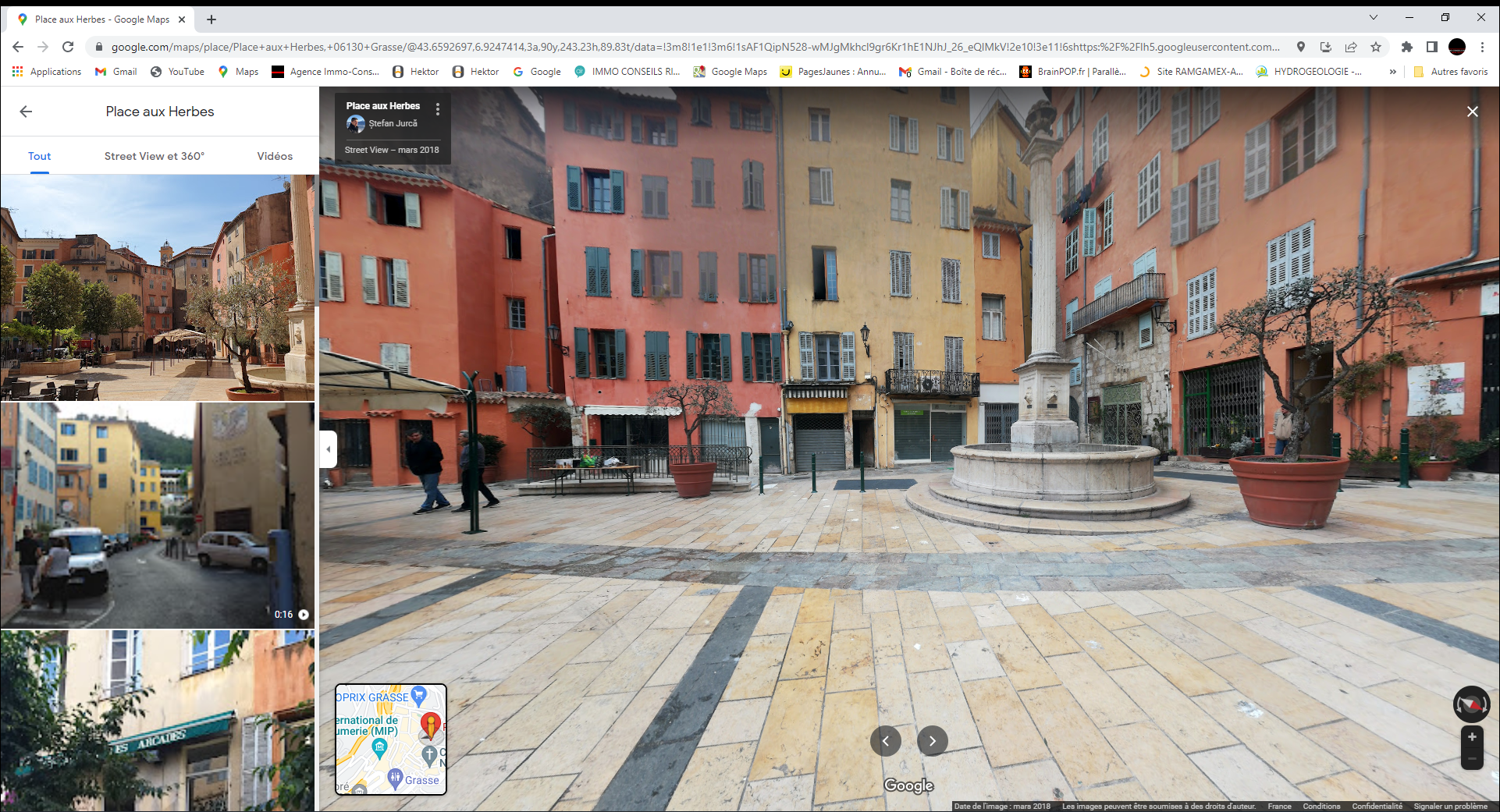Open the tab search dropdown arrow
This screenshot has width=1500, height=812.
1374,18
